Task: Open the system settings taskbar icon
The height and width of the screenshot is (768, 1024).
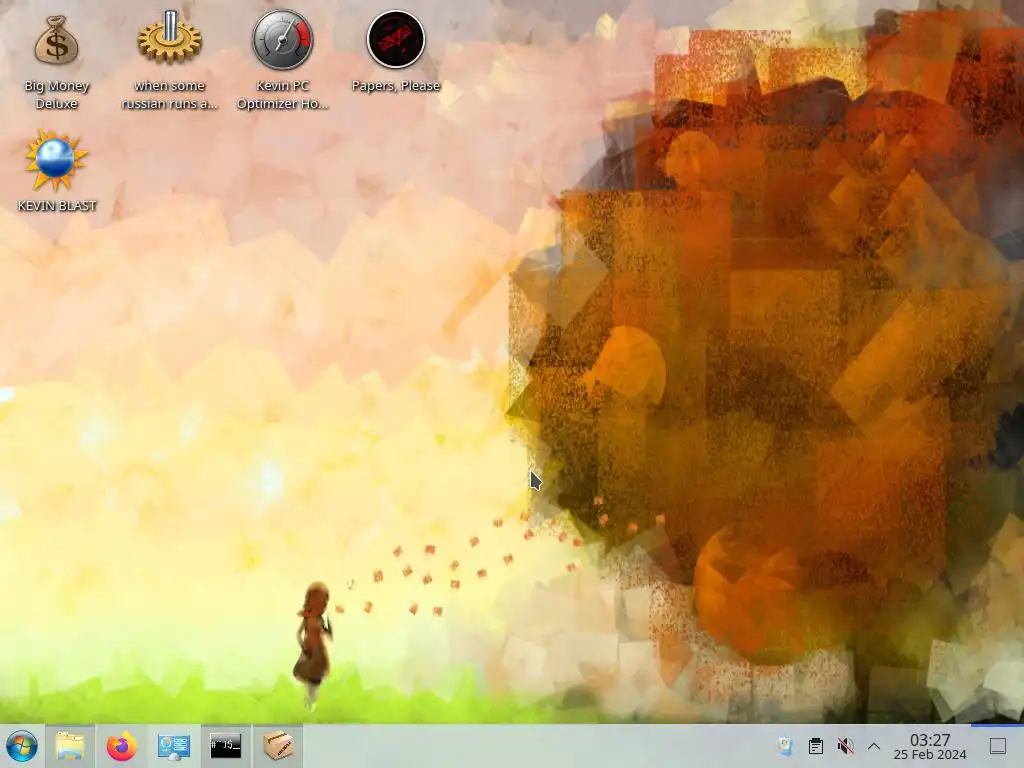Action: click(x=174, y=746)
